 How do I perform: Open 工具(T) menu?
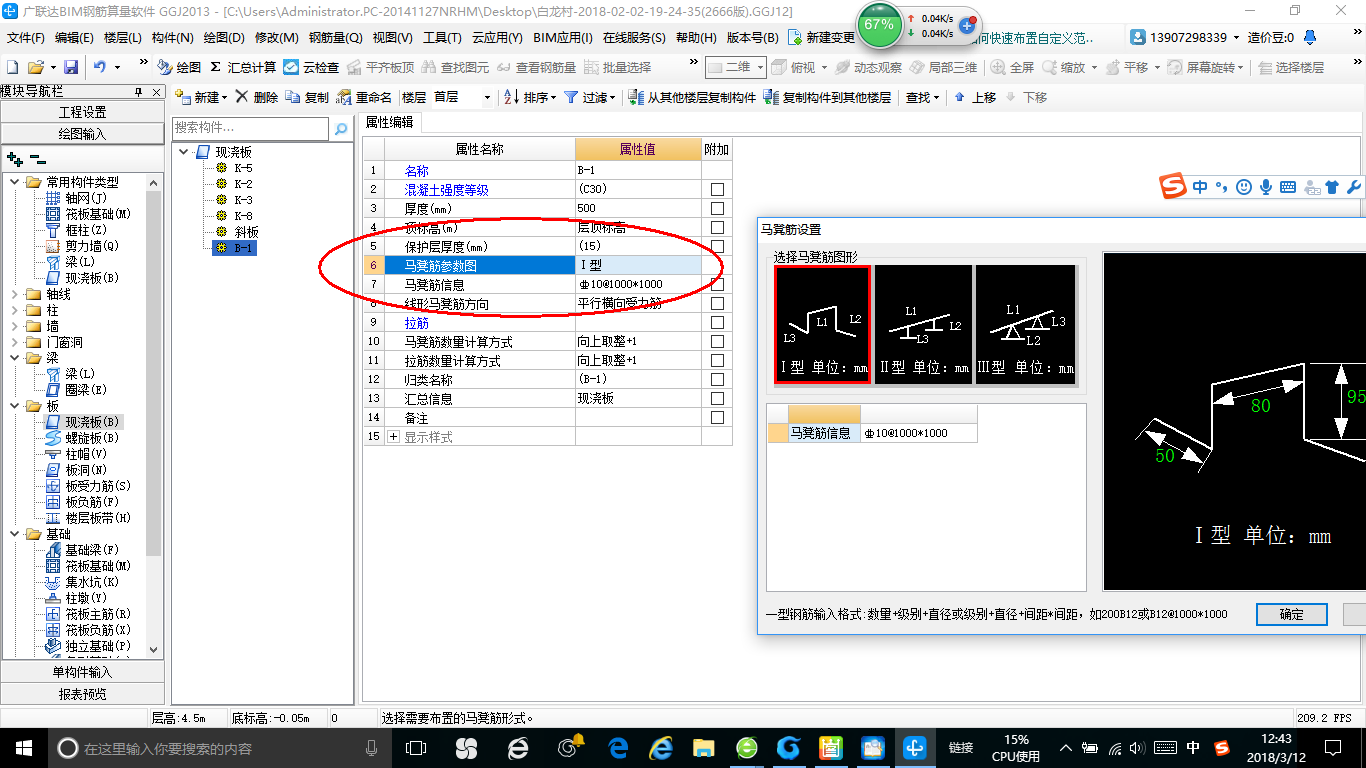442,38
